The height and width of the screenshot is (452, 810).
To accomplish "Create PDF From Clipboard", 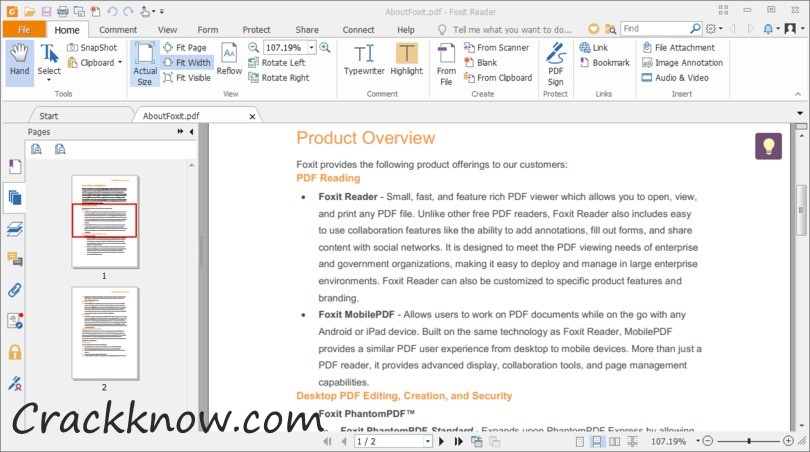I will tap(498, 77).
